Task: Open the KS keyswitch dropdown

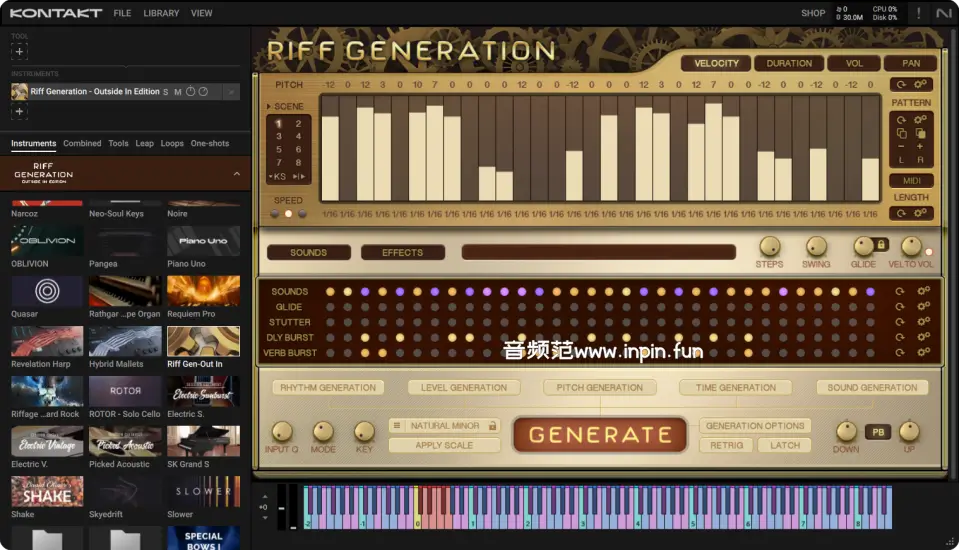Action: point(278,177)
